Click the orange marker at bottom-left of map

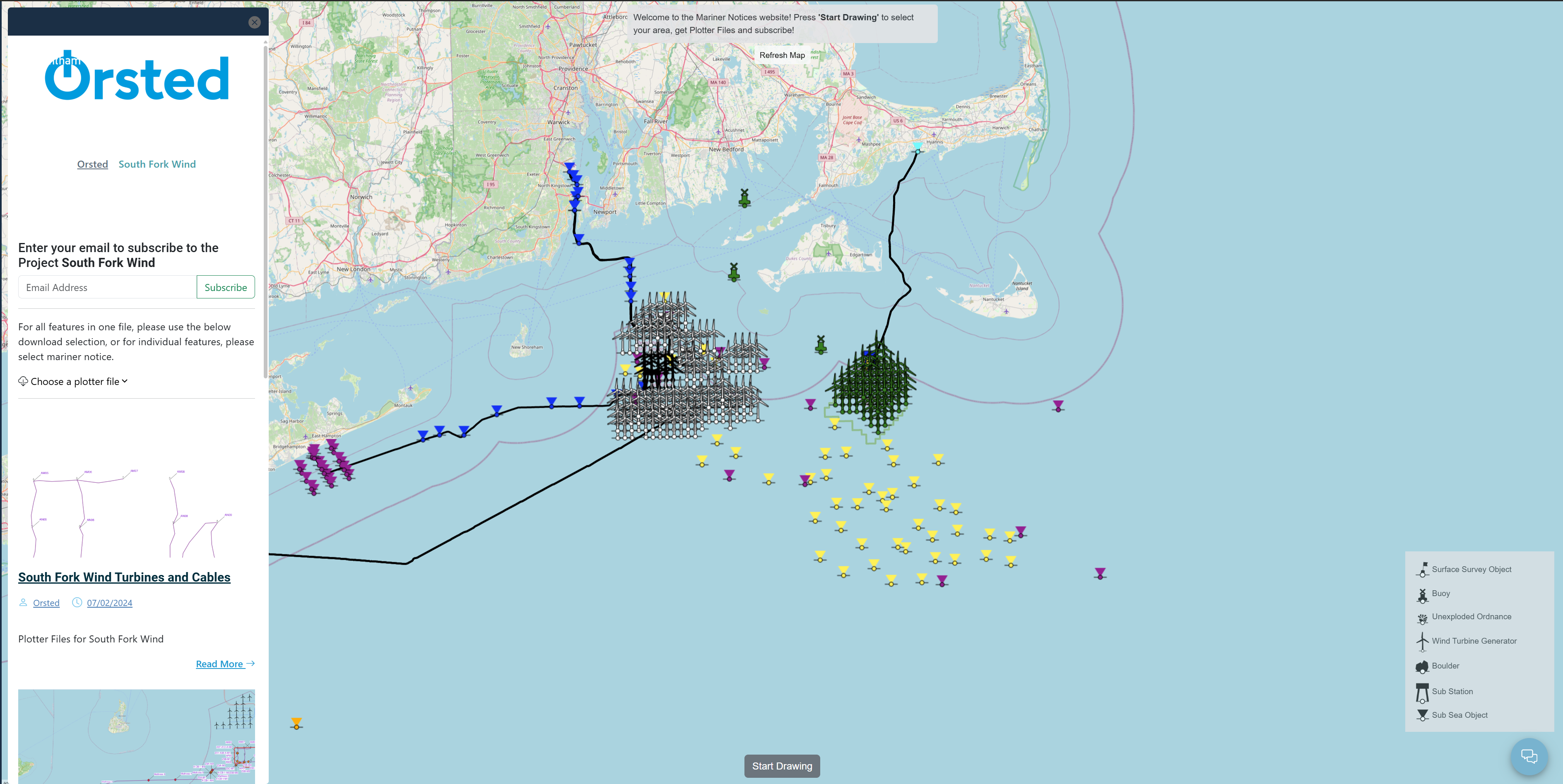pos(296,723)
